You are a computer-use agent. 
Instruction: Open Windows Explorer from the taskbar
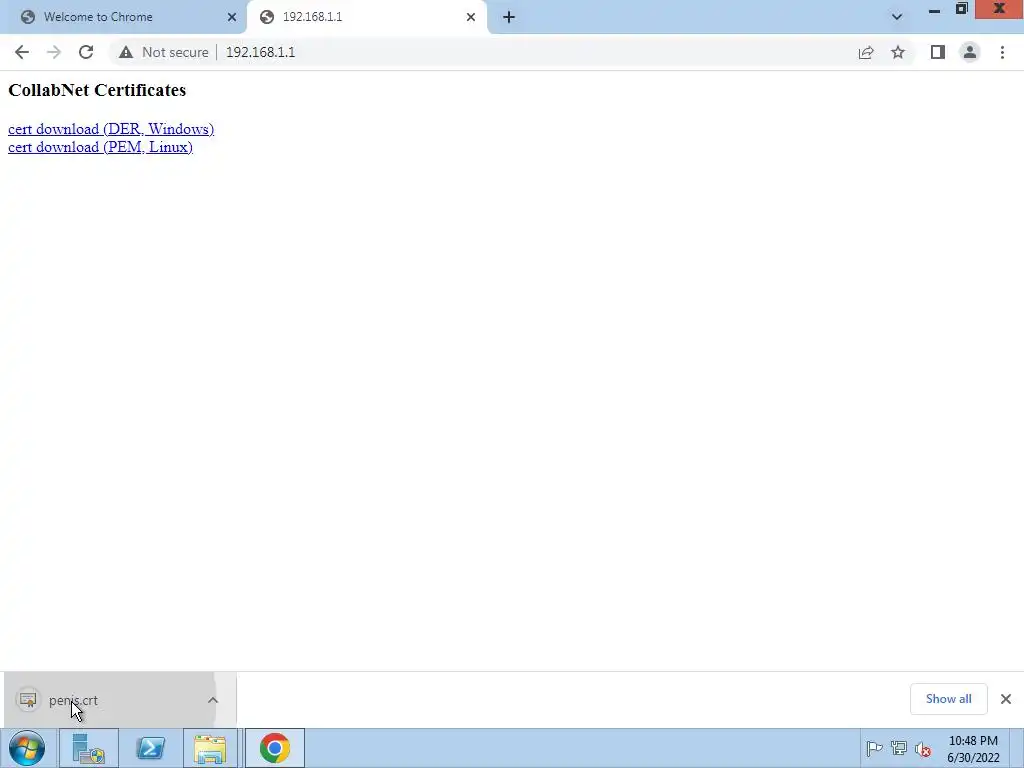tap(210, 748)
